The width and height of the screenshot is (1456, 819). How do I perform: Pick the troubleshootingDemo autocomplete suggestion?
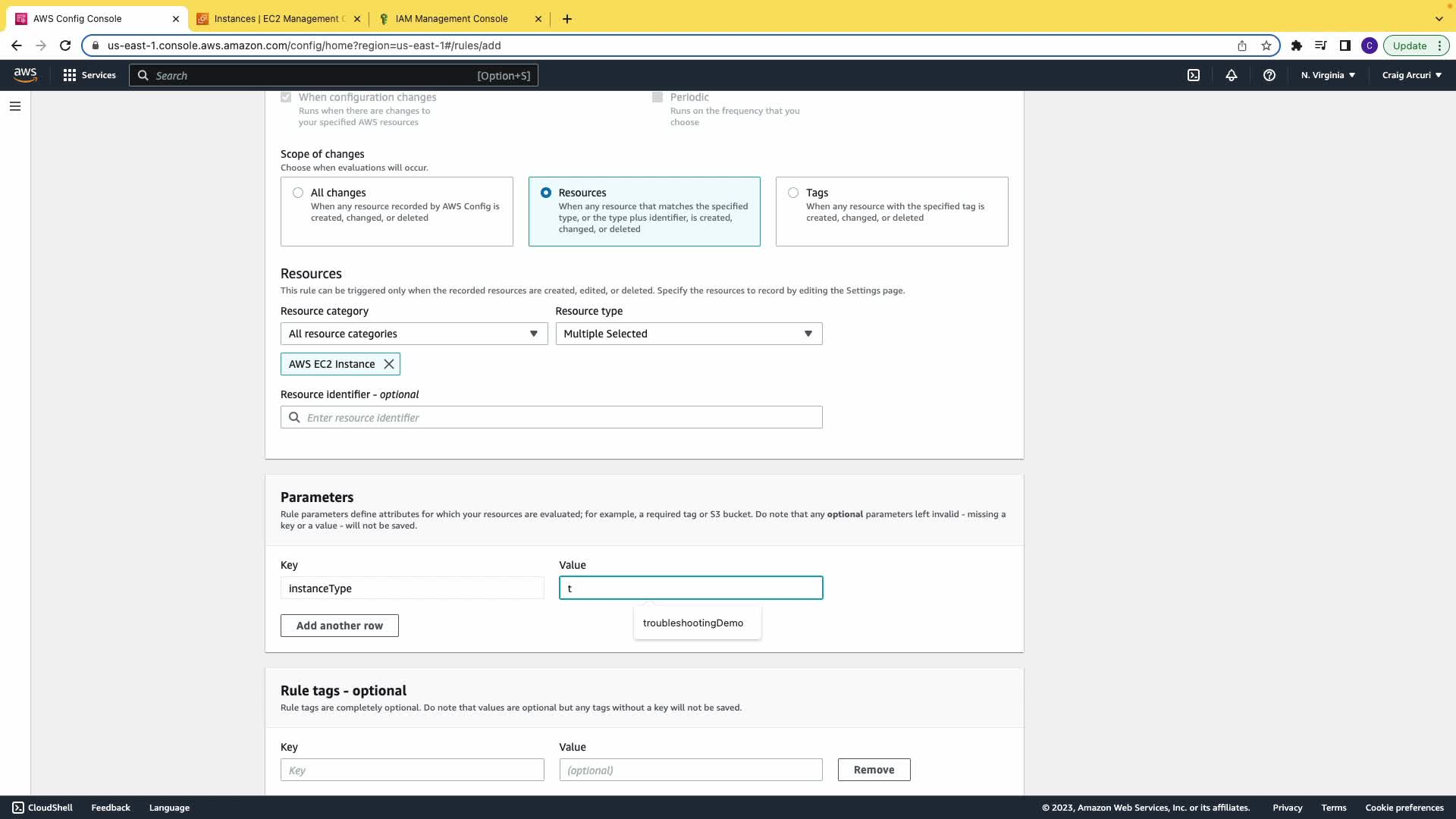pos(693,623)
